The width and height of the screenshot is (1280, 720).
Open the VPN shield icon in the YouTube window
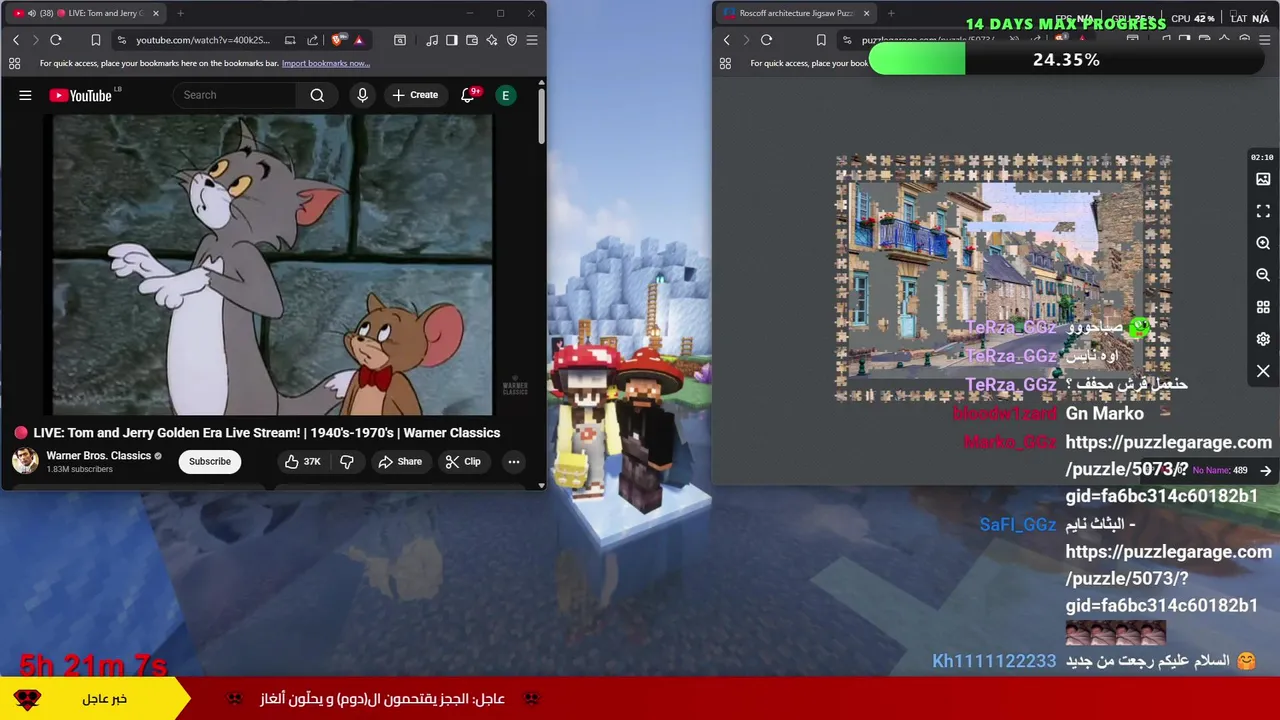tap(512, 40)
